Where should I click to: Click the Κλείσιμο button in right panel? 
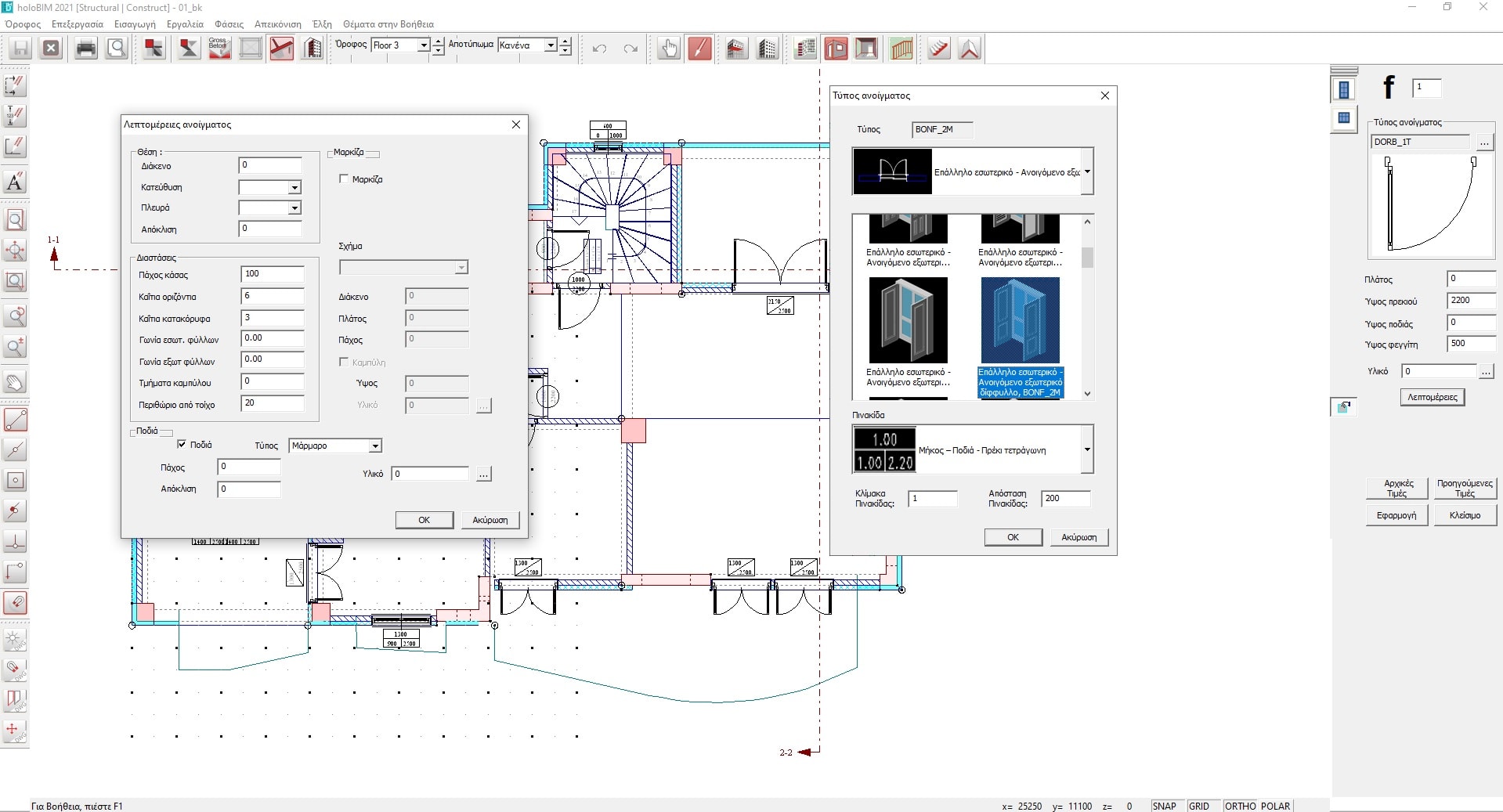(1465, 515)
